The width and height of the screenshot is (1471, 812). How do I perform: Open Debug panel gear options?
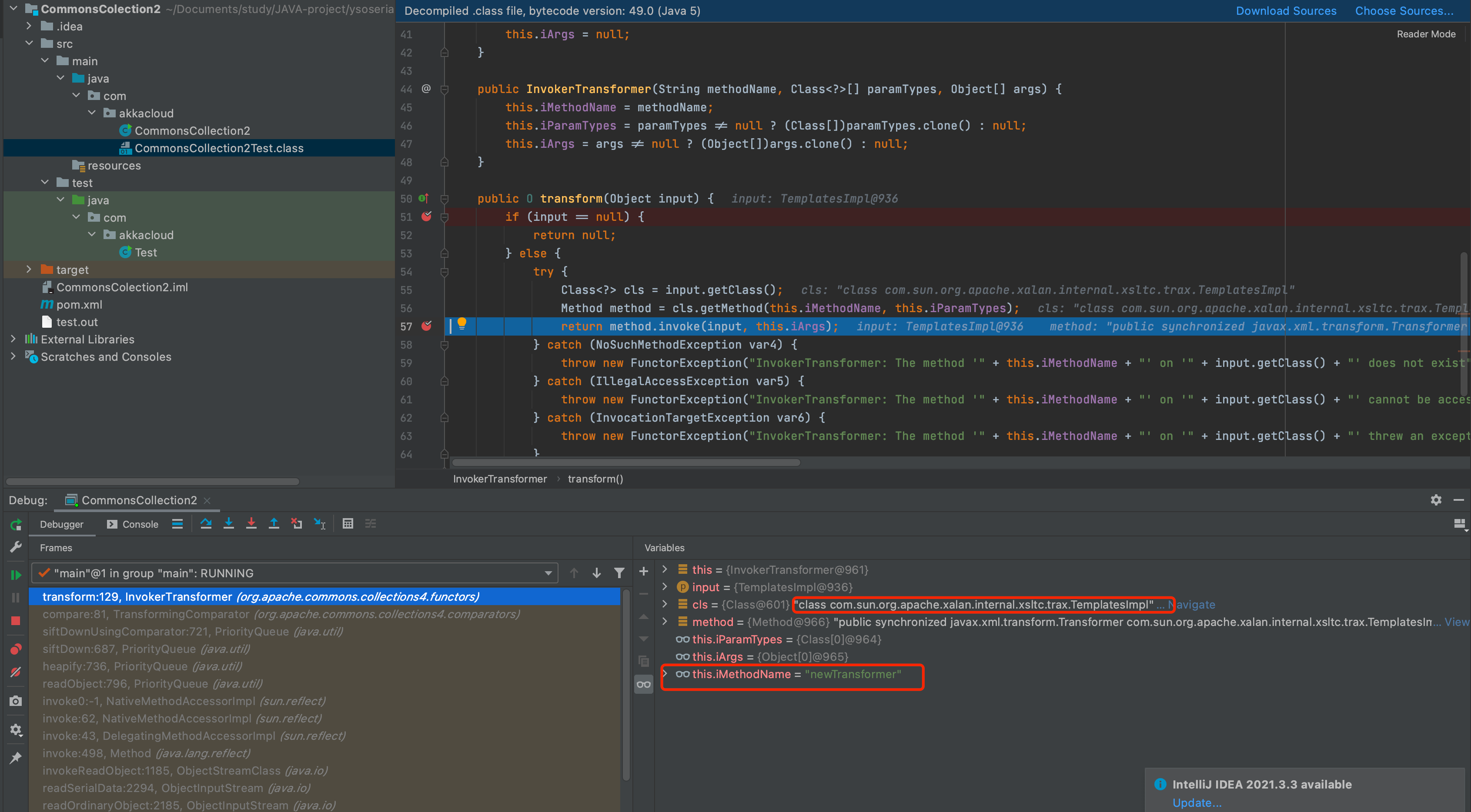pyautogui.click(x=1436, y=500)
